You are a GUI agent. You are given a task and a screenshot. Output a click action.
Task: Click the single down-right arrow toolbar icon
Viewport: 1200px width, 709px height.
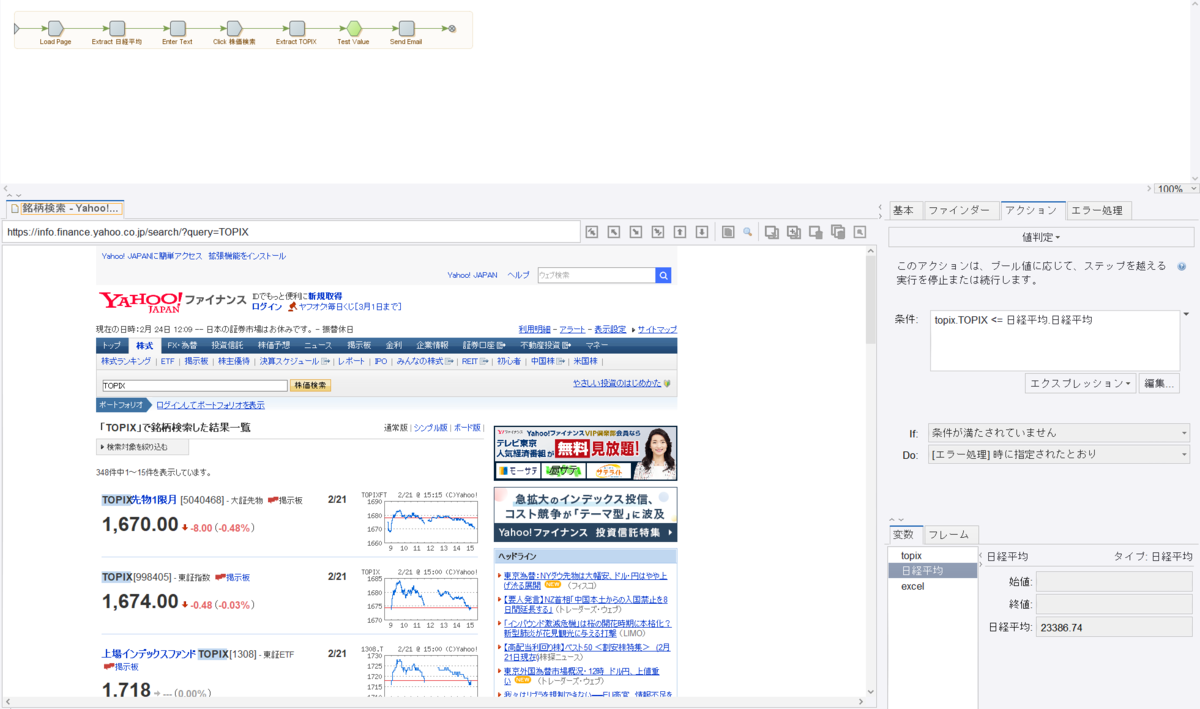(636, 232)
